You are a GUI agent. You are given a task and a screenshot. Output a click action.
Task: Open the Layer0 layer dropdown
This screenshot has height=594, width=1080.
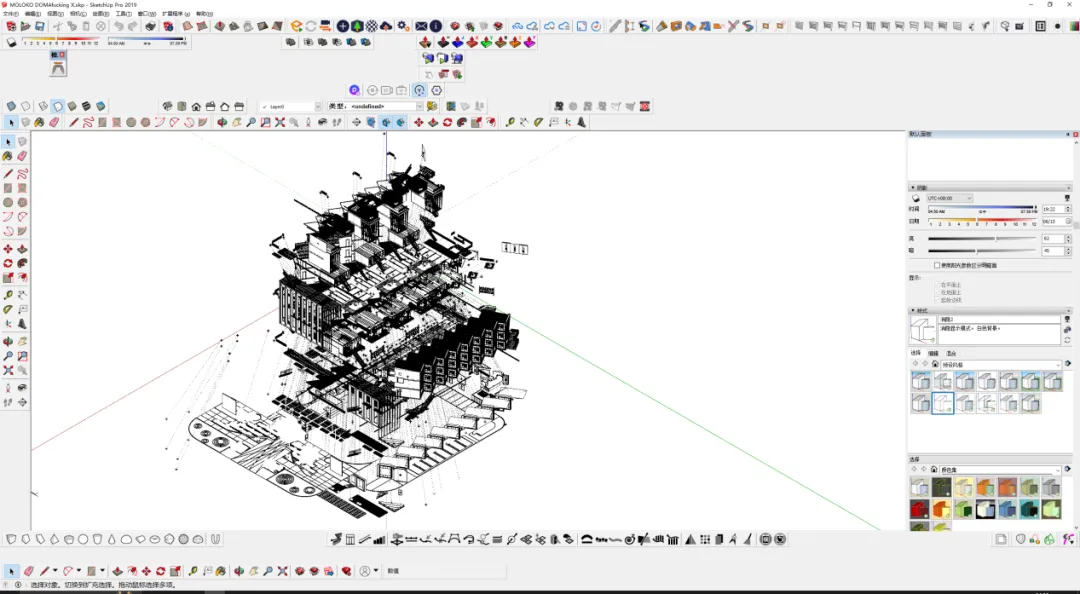click(x=291, y=107)
